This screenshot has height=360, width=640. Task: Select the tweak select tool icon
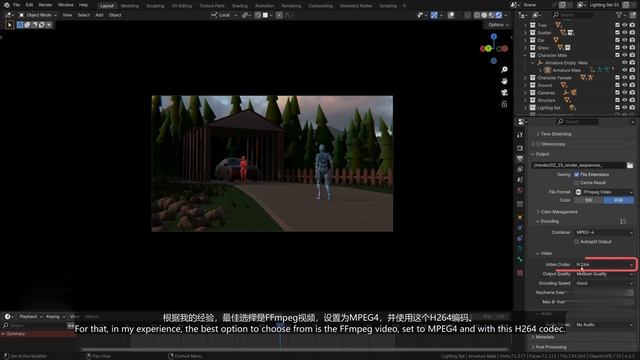coord(9,25)
